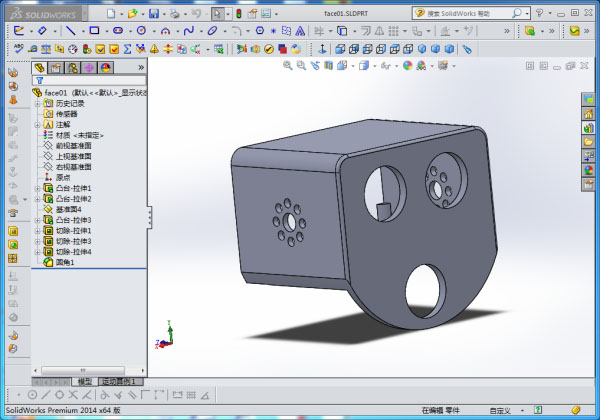Expand the 凸台-拉伸2 feature
This screenshot has width=600, height=420.
(x=38, y=199)
